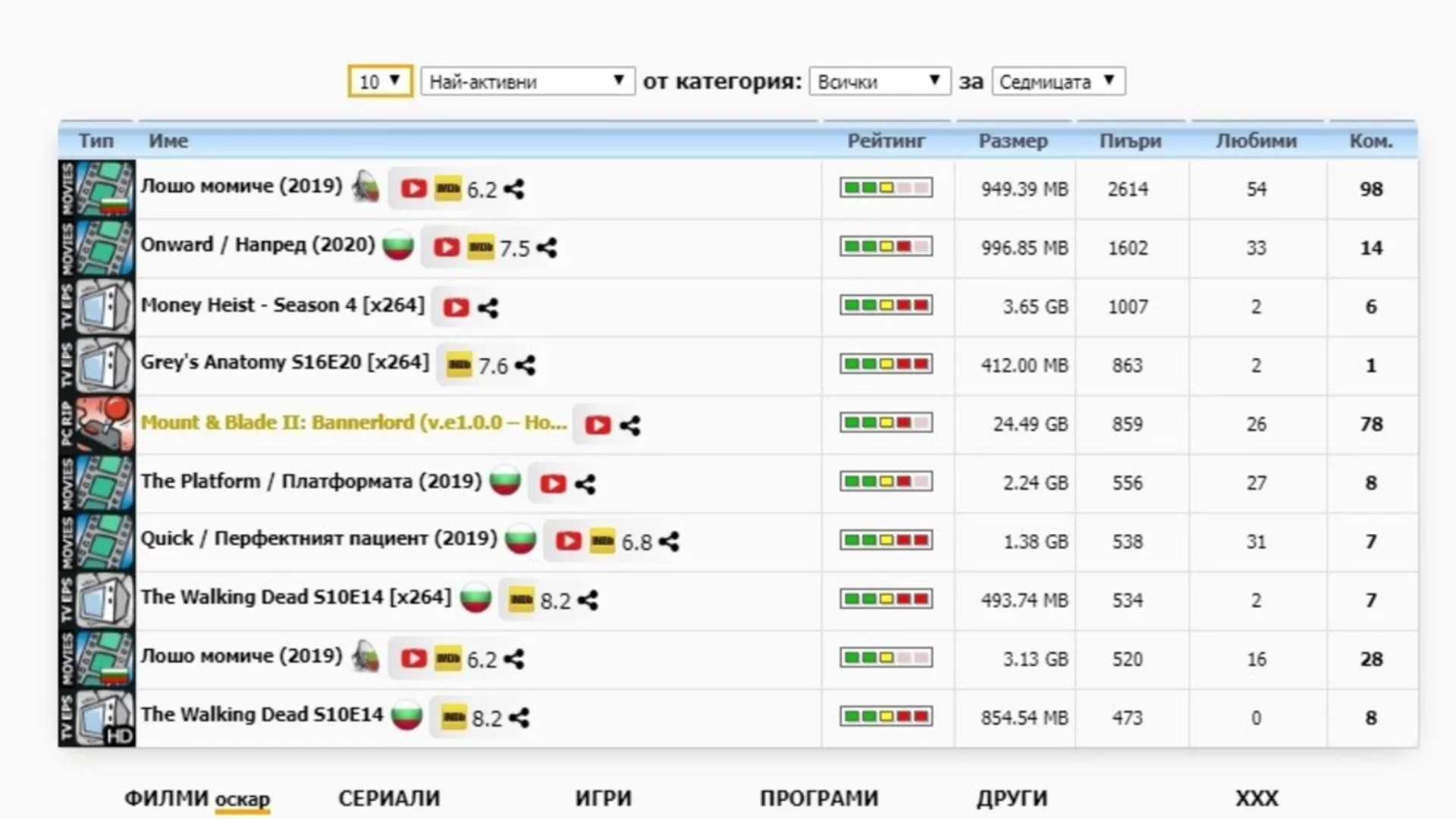Screen dimensions: 1456x819
Task: Click the Movies category icon in the Onward row
Action: click(97, 248)
